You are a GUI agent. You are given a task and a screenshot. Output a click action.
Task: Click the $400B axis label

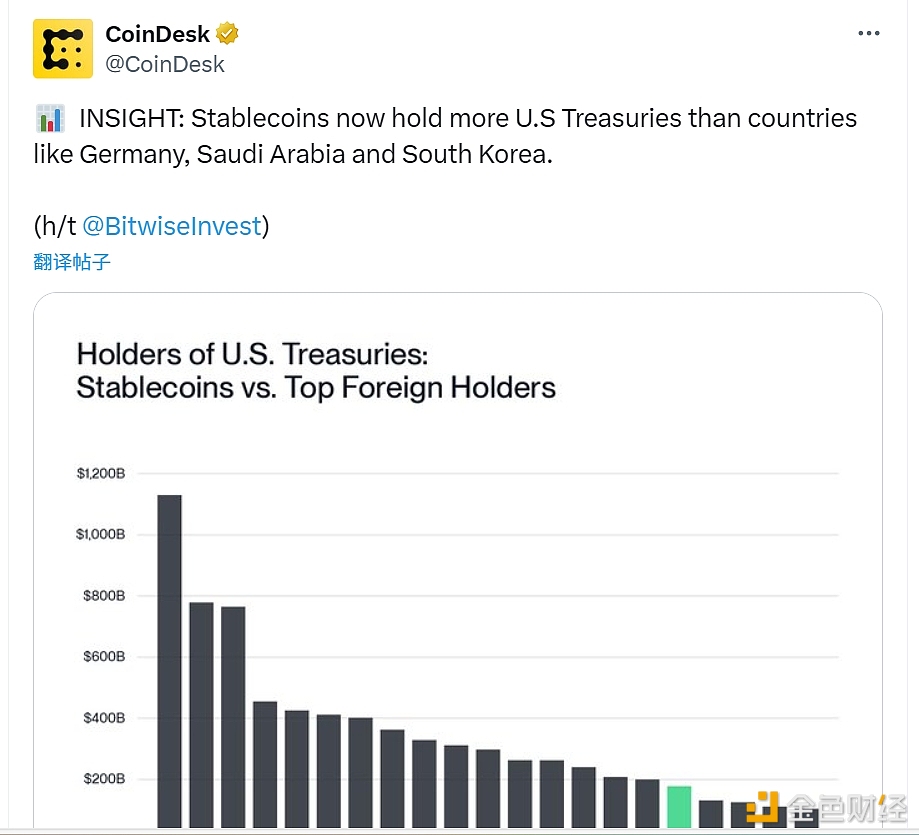pyautogui.click(x=104, y=718)
